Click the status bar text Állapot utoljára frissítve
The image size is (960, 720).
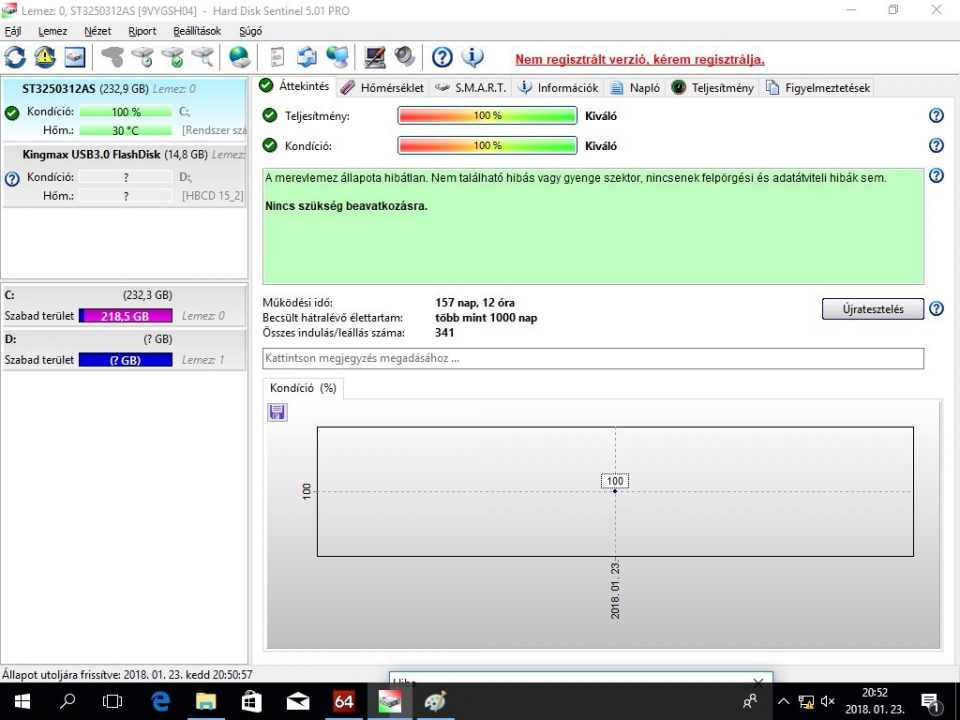(127, 674)
